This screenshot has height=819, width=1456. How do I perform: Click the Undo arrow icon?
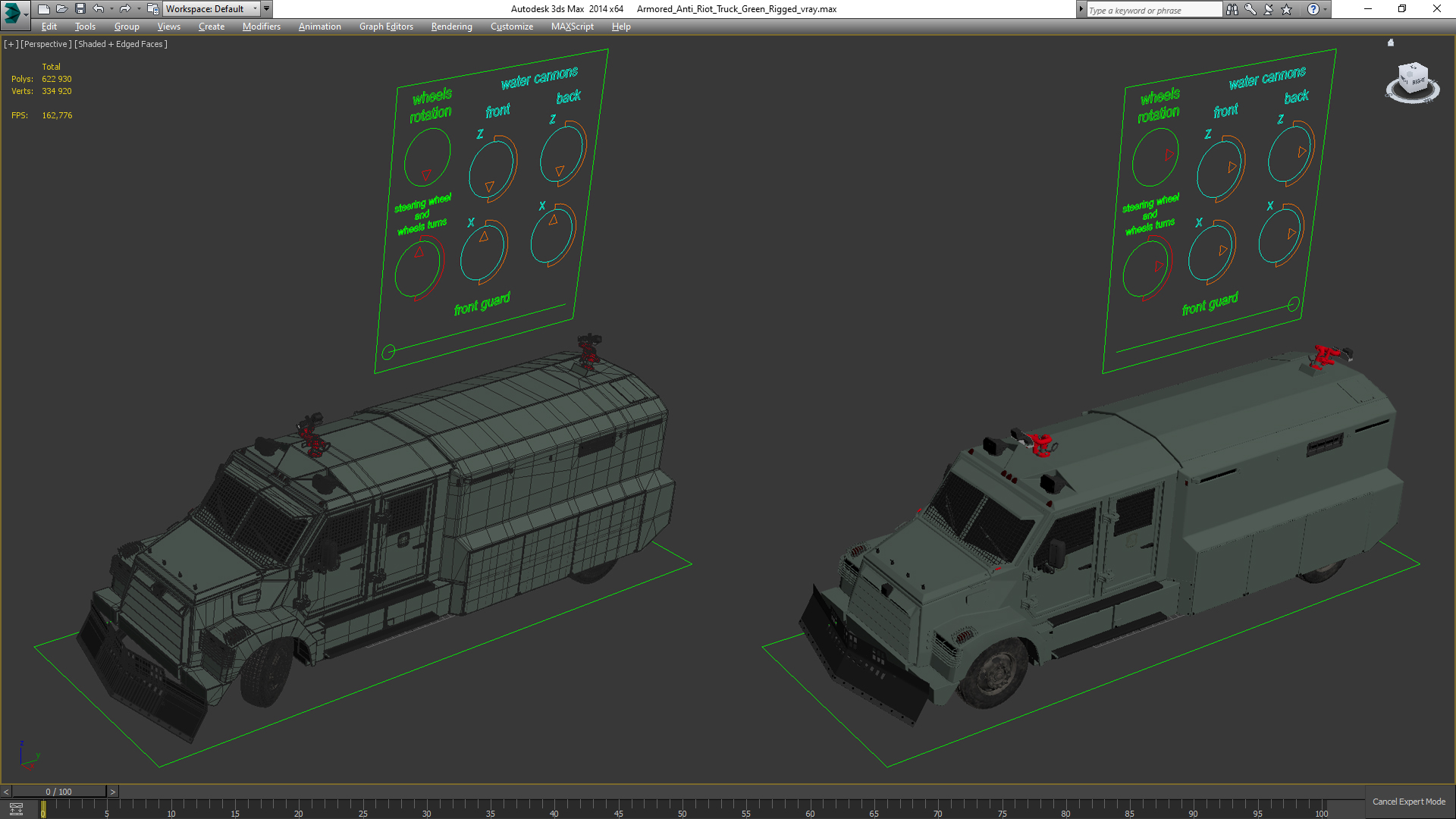click(99, 9)
